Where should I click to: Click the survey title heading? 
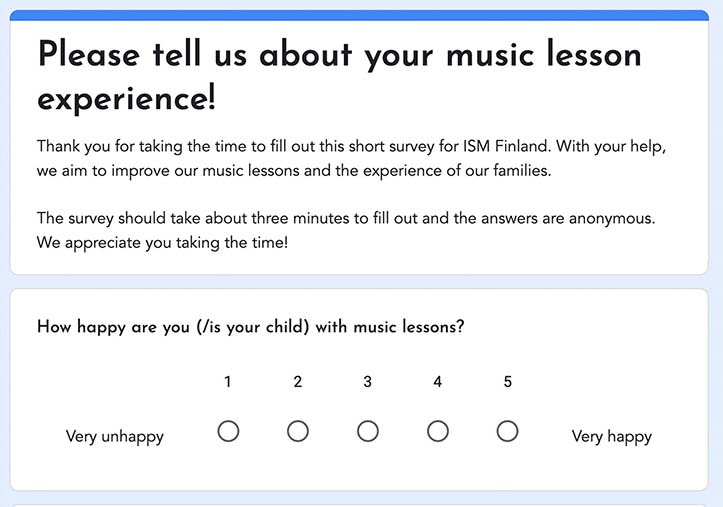pyautogui.click(x=339, y=76)
